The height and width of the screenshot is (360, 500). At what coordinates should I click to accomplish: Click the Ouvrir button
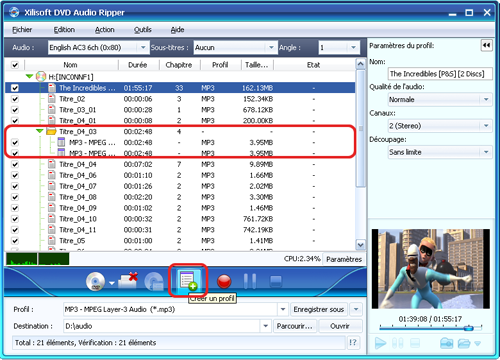click(x=340, y=326)
